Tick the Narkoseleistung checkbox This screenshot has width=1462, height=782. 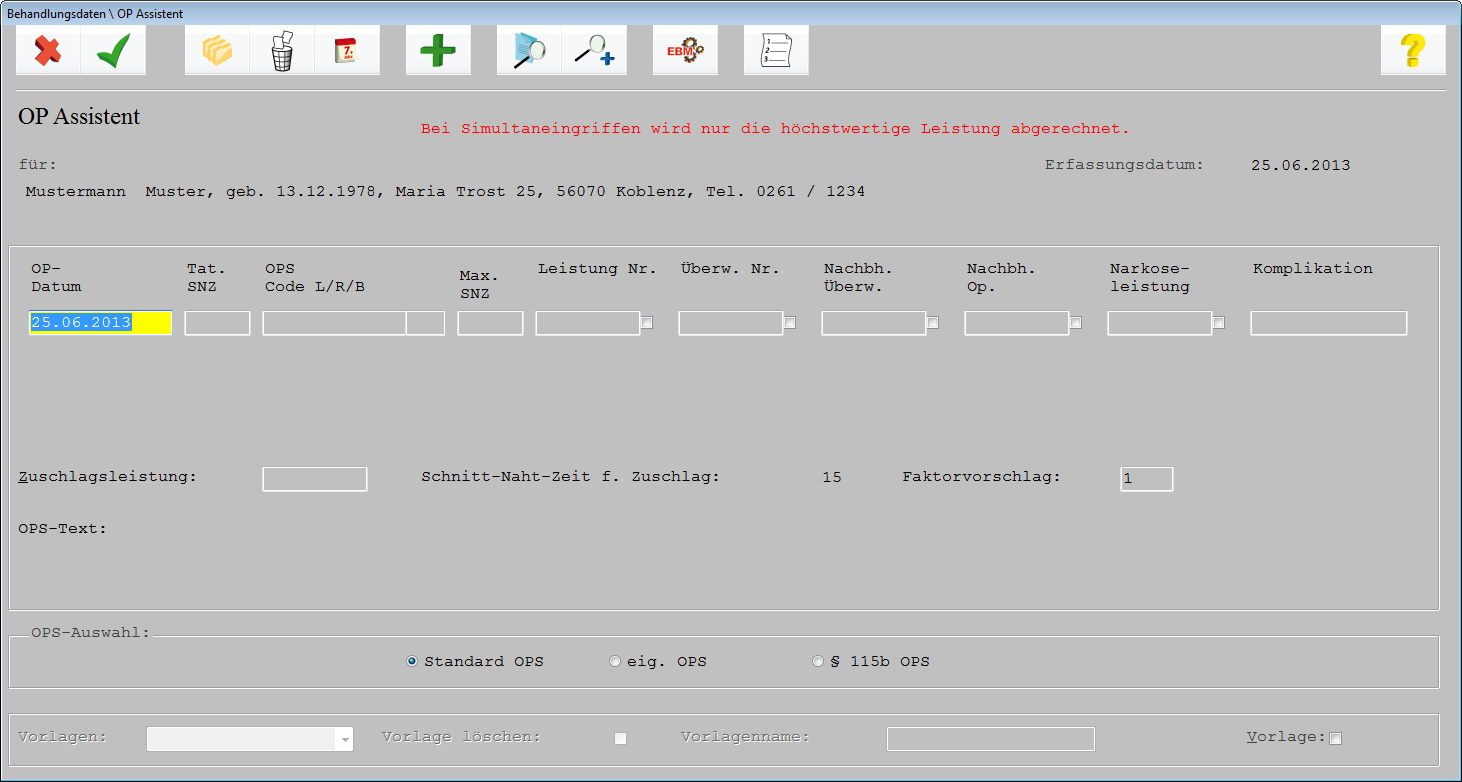point(1219,323)
